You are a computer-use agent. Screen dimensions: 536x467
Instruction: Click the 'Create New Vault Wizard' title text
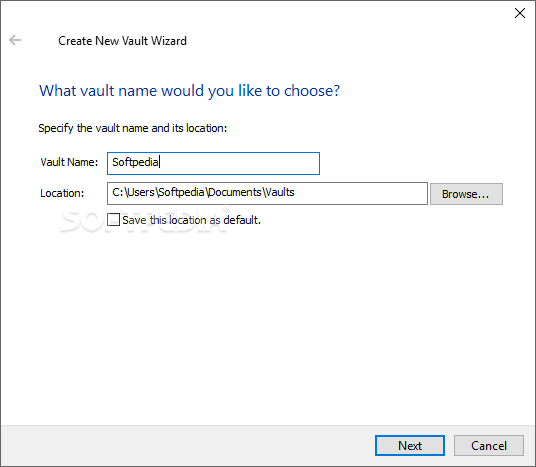(x=122, y=41)
